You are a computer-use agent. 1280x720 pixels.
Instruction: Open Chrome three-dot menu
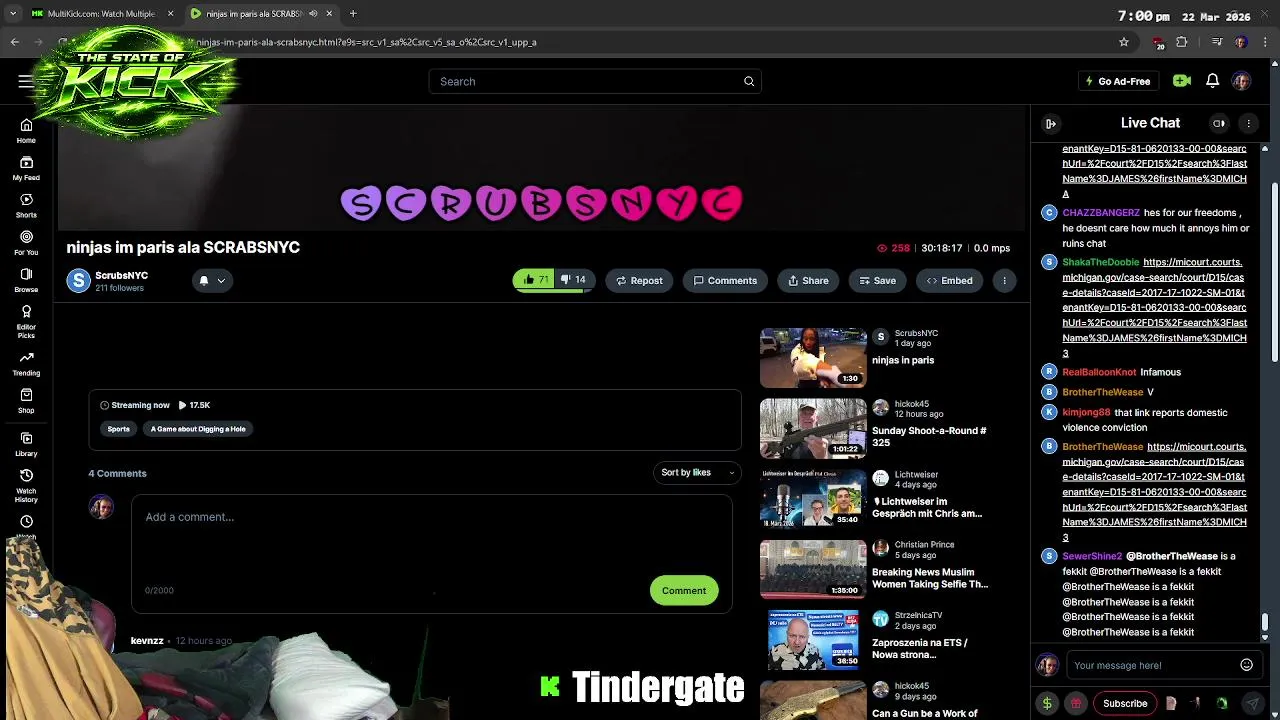click(x=1265, y=42)
